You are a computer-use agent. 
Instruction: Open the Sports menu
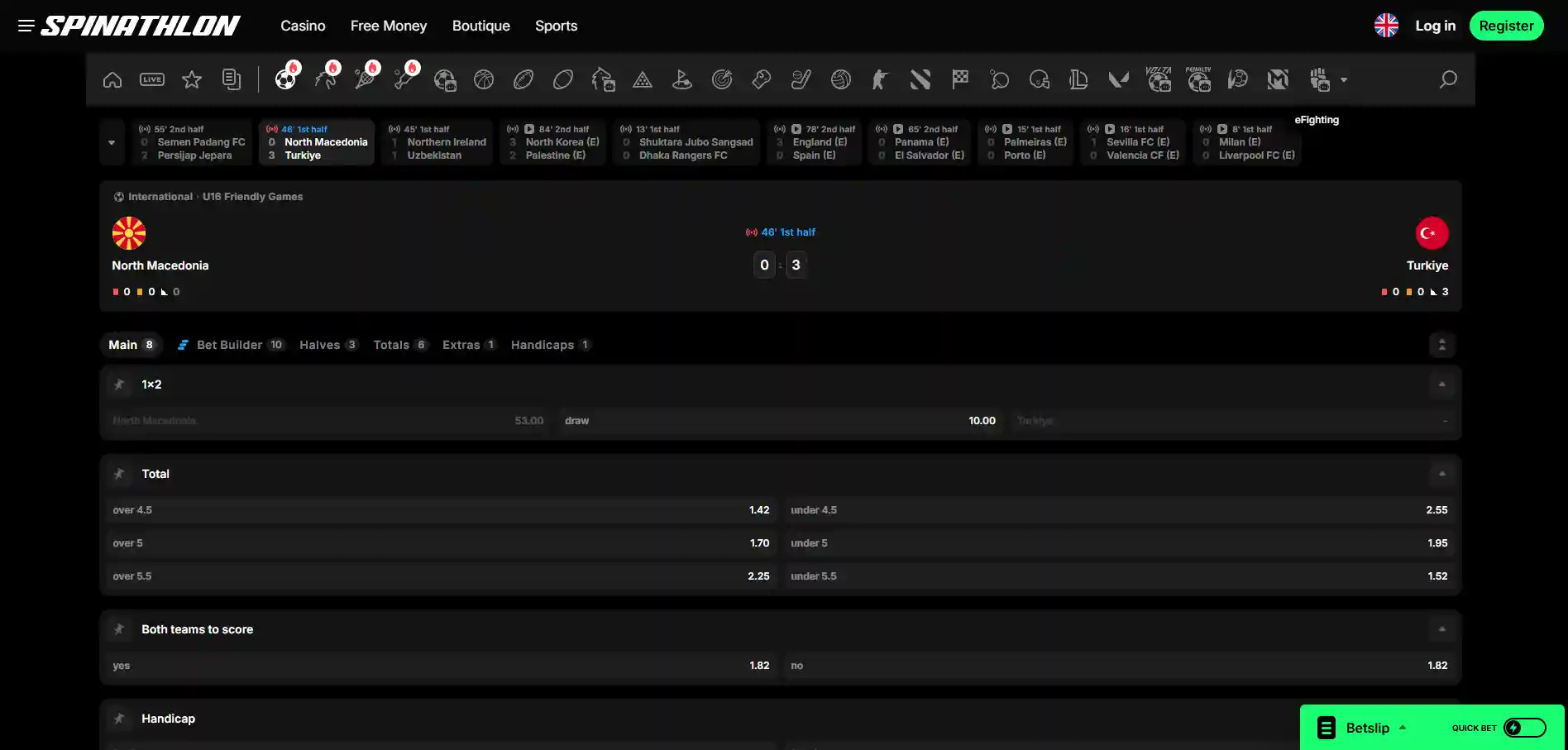[557, 26]
